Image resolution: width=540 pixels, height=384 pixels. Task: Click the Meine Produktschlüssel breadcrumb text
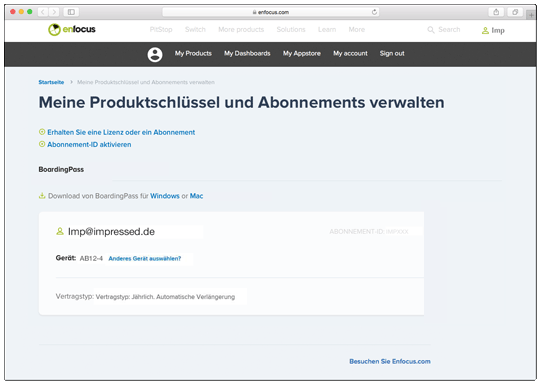(x=146, y=82)
